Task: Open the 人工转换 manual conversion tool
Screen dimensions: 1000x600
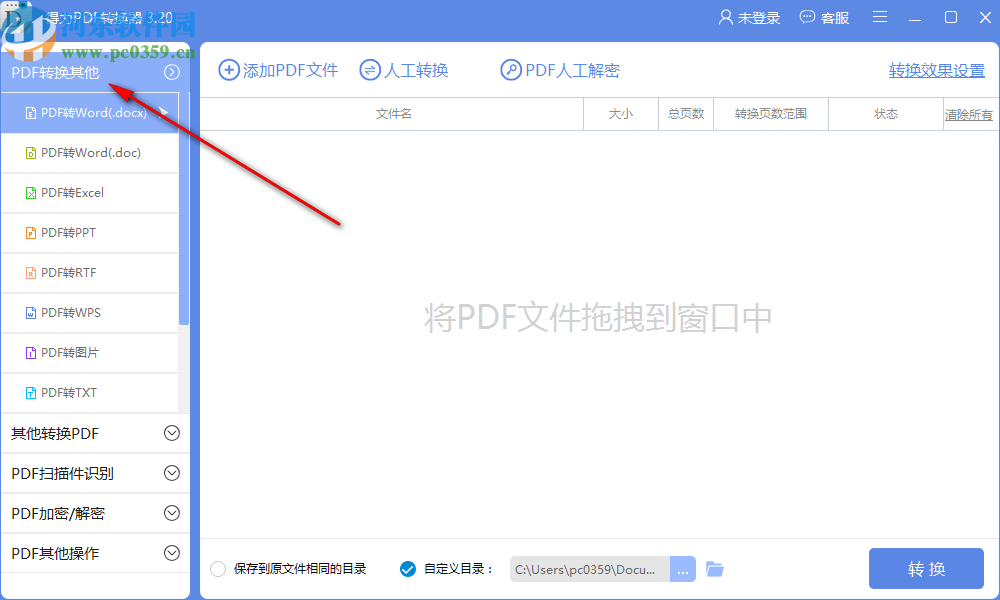Action: 403,70
